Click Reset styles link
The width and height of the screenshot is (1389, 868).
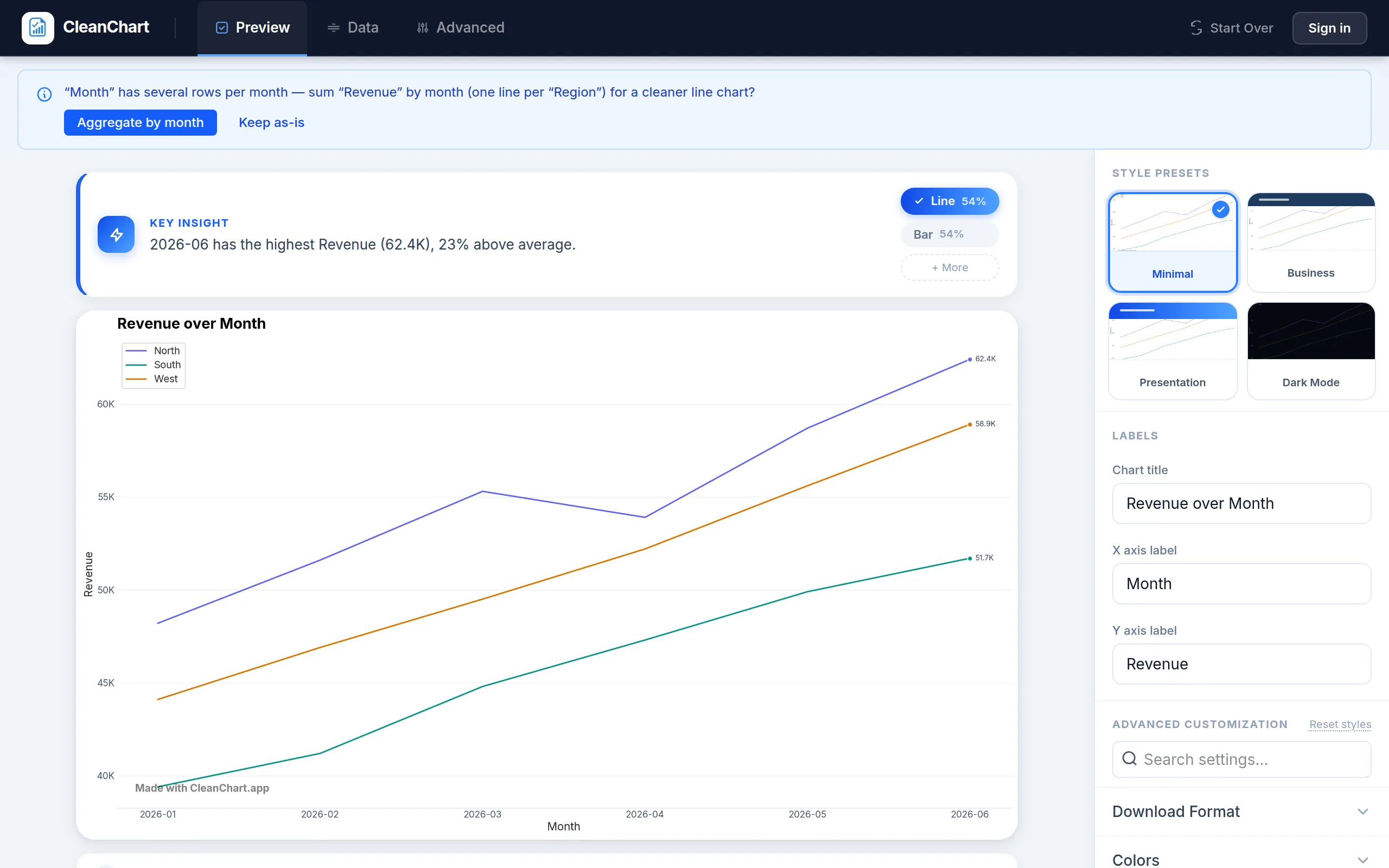click(1340, 724)
